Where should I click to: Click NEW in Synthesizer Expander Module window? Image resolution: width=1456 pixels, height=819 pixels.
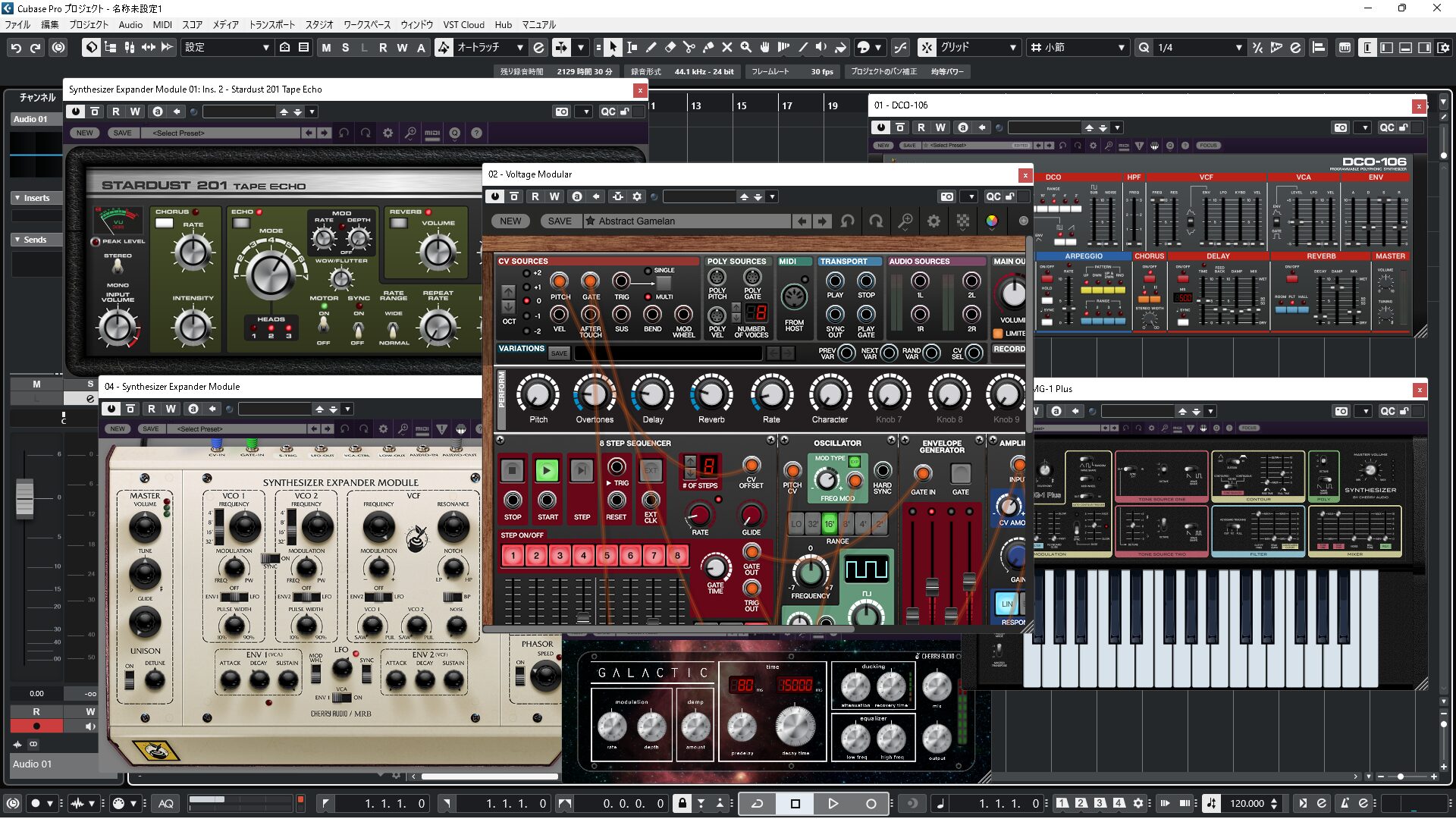[118, 428]
